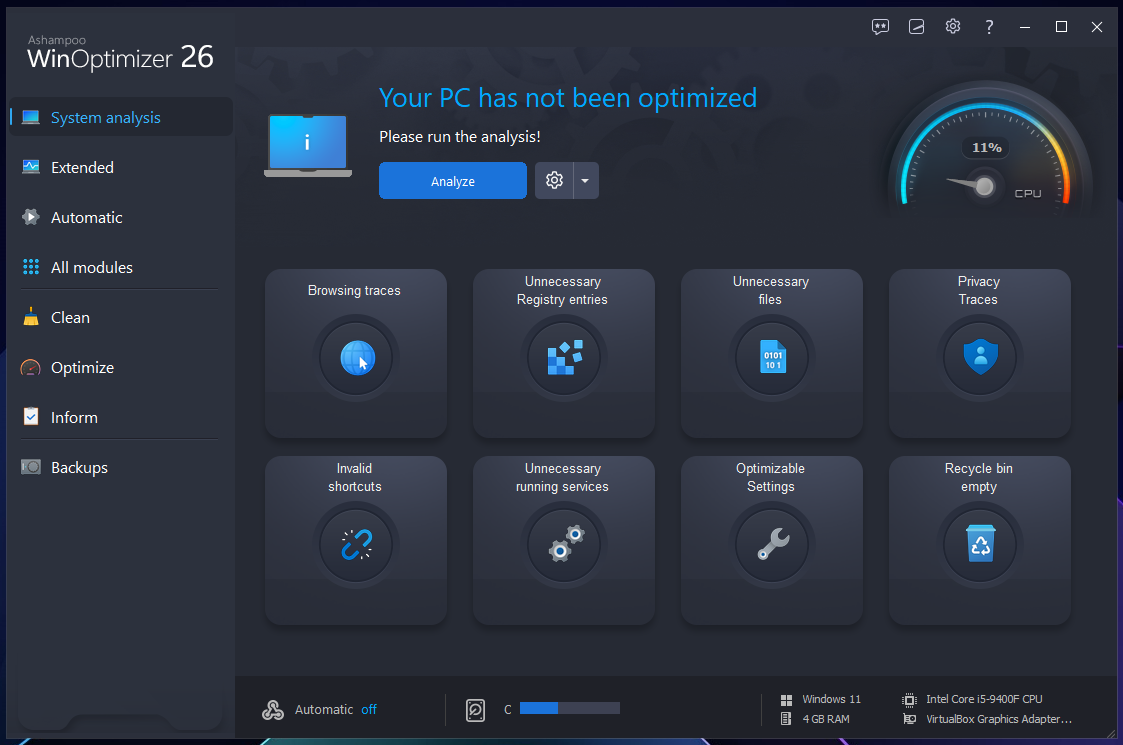Open All modules in the sidebar
1123x745 pixels.
point(91,267)
